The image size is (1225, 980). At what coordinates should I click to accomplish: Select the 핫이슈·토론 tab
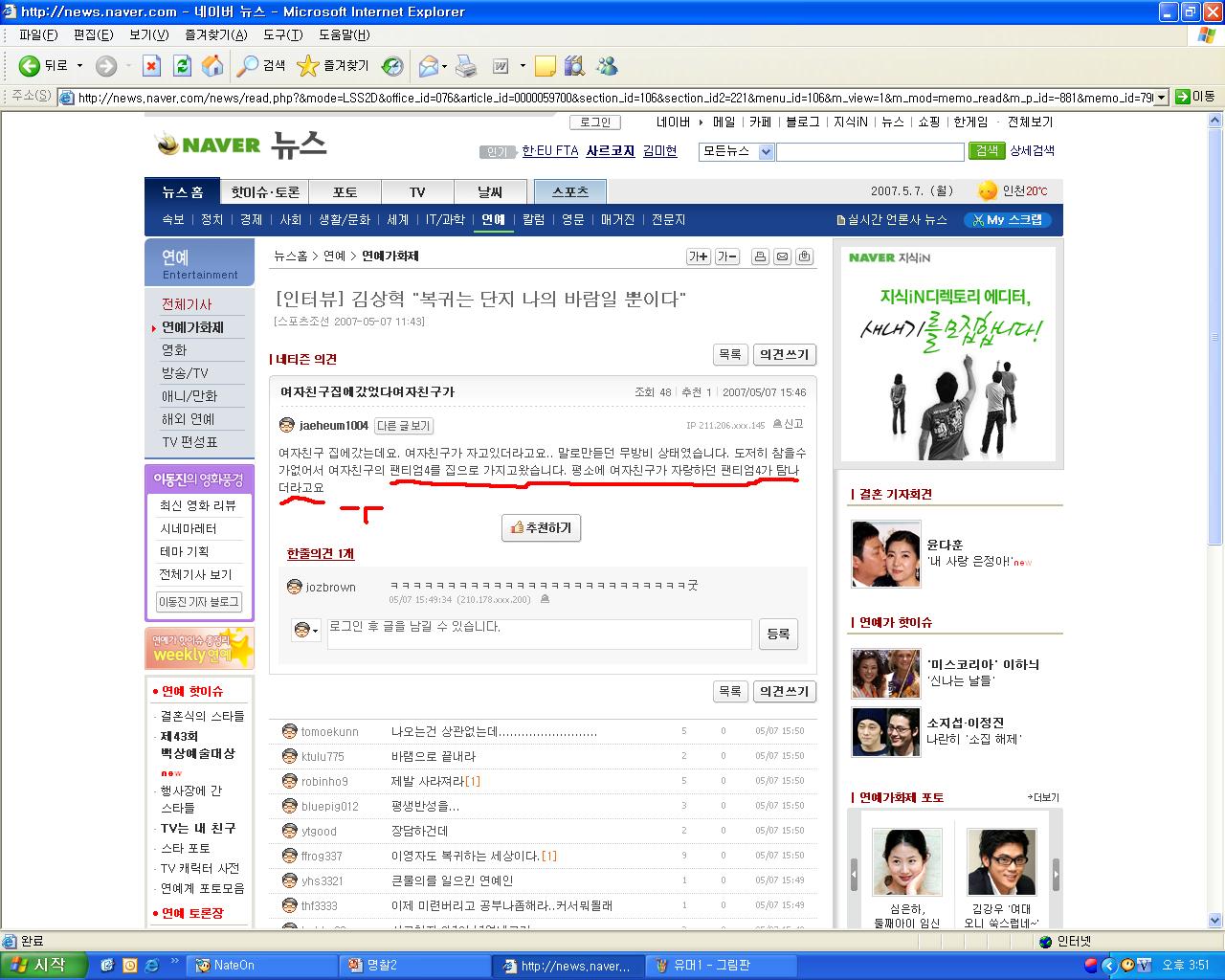coord(265,192)
